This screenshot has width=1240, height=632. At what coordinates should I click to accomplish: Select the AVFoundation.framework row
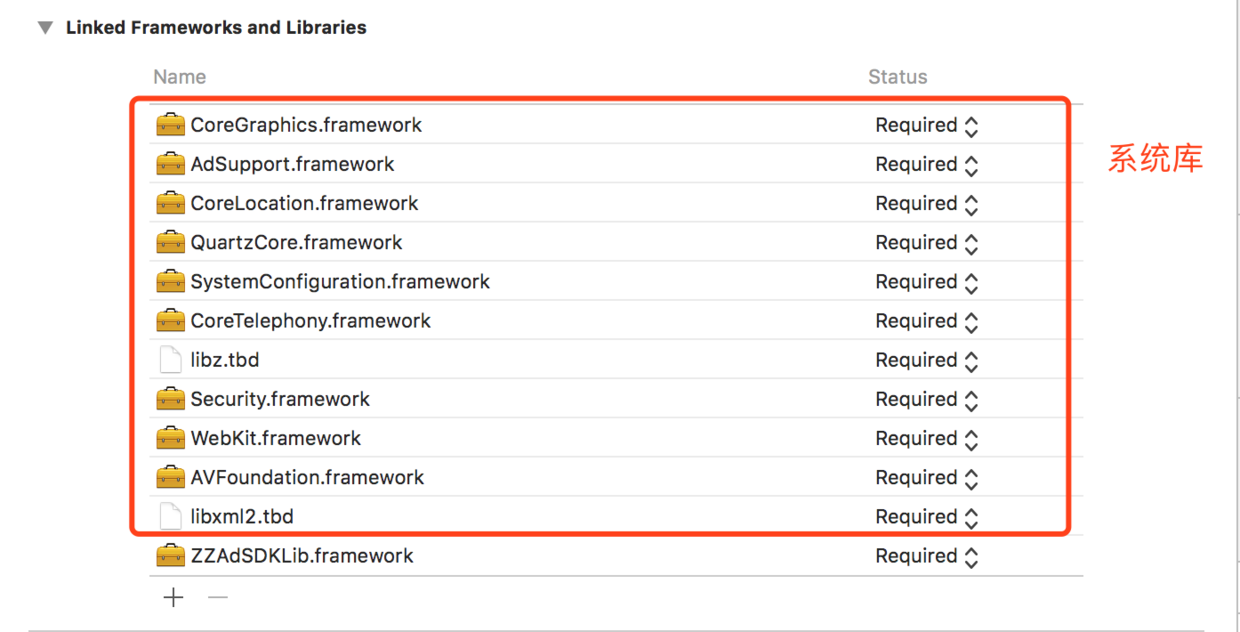coord(307,478)
